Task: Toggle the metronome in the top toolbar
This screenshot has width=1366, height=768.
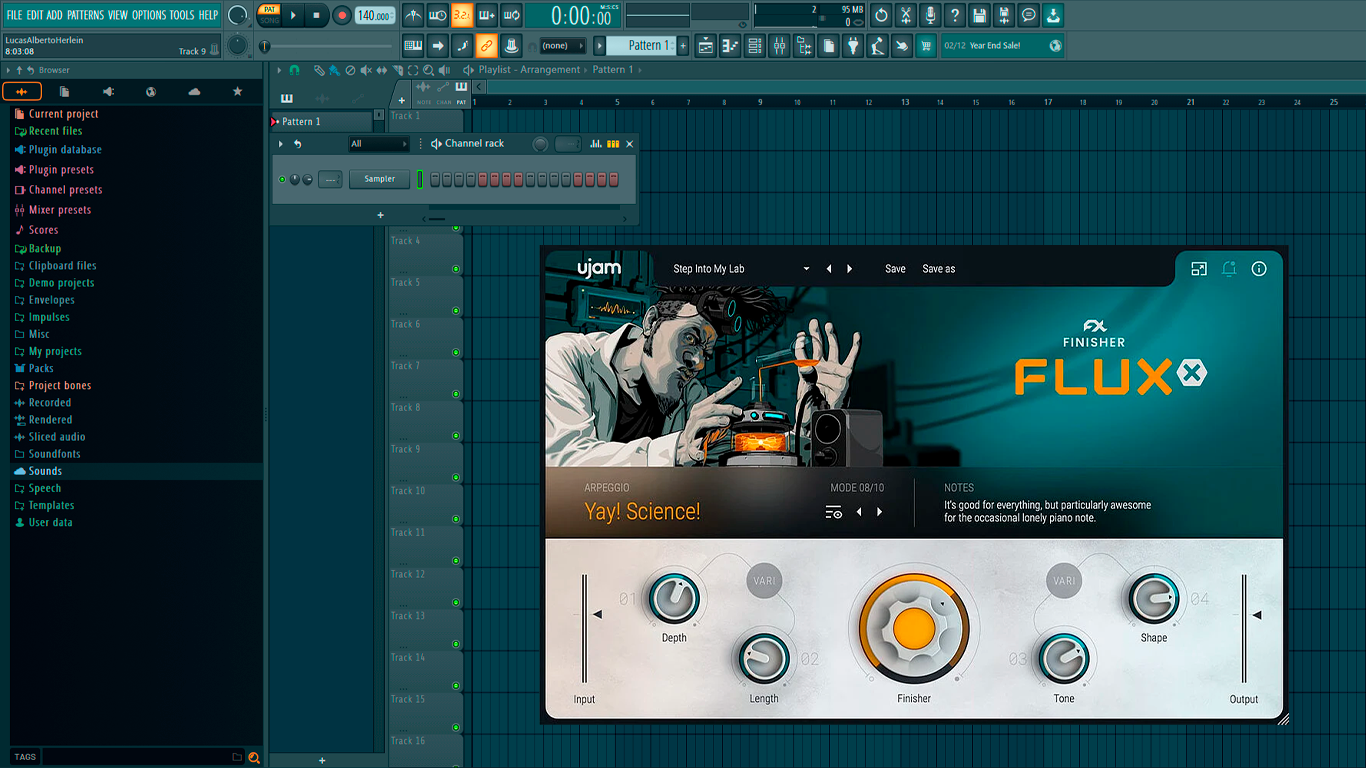Action: click(x=413, y=15)
